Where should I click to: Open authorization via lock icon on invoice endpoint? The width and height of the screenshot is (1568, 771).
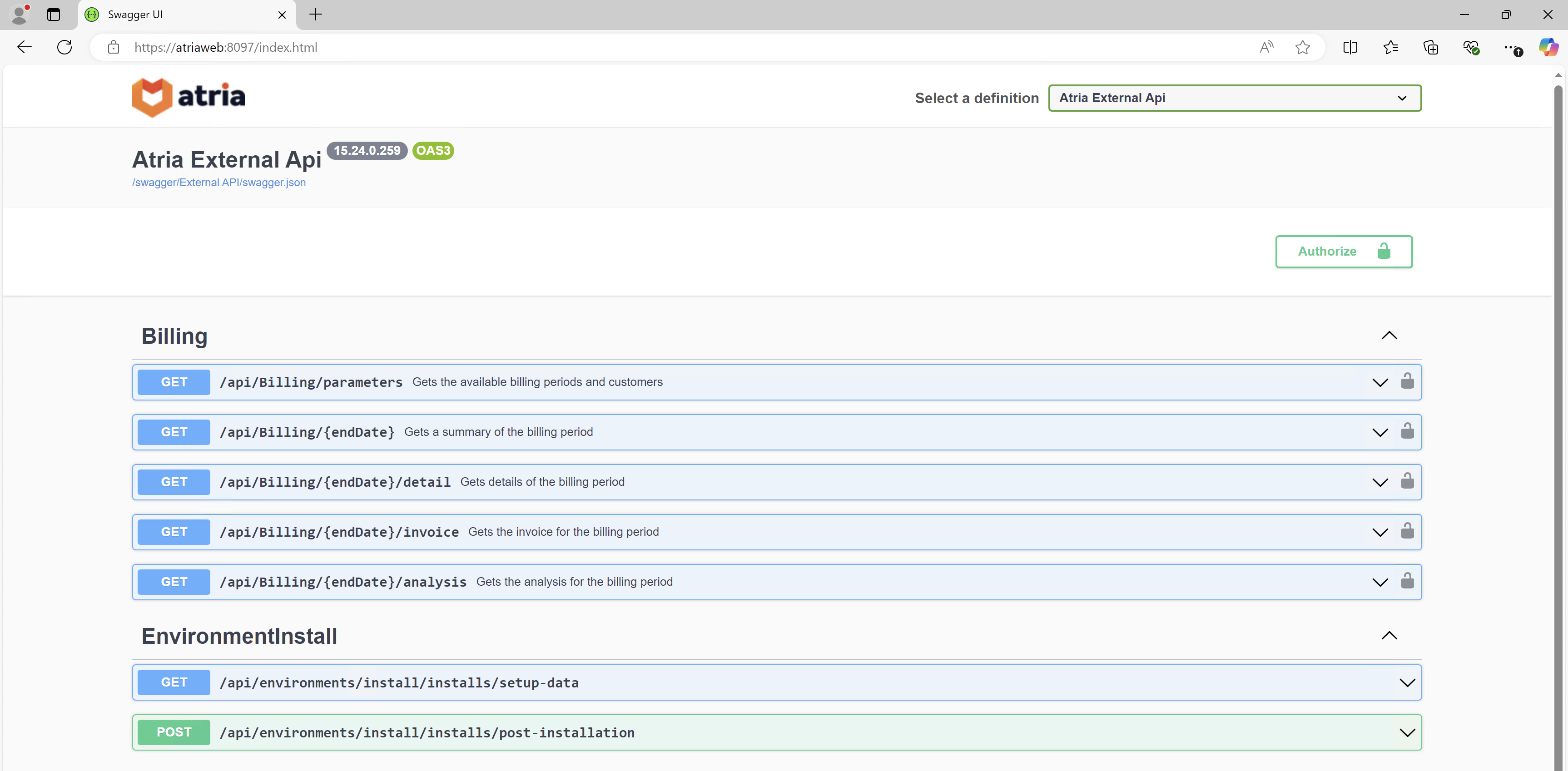click(1408, 531)
